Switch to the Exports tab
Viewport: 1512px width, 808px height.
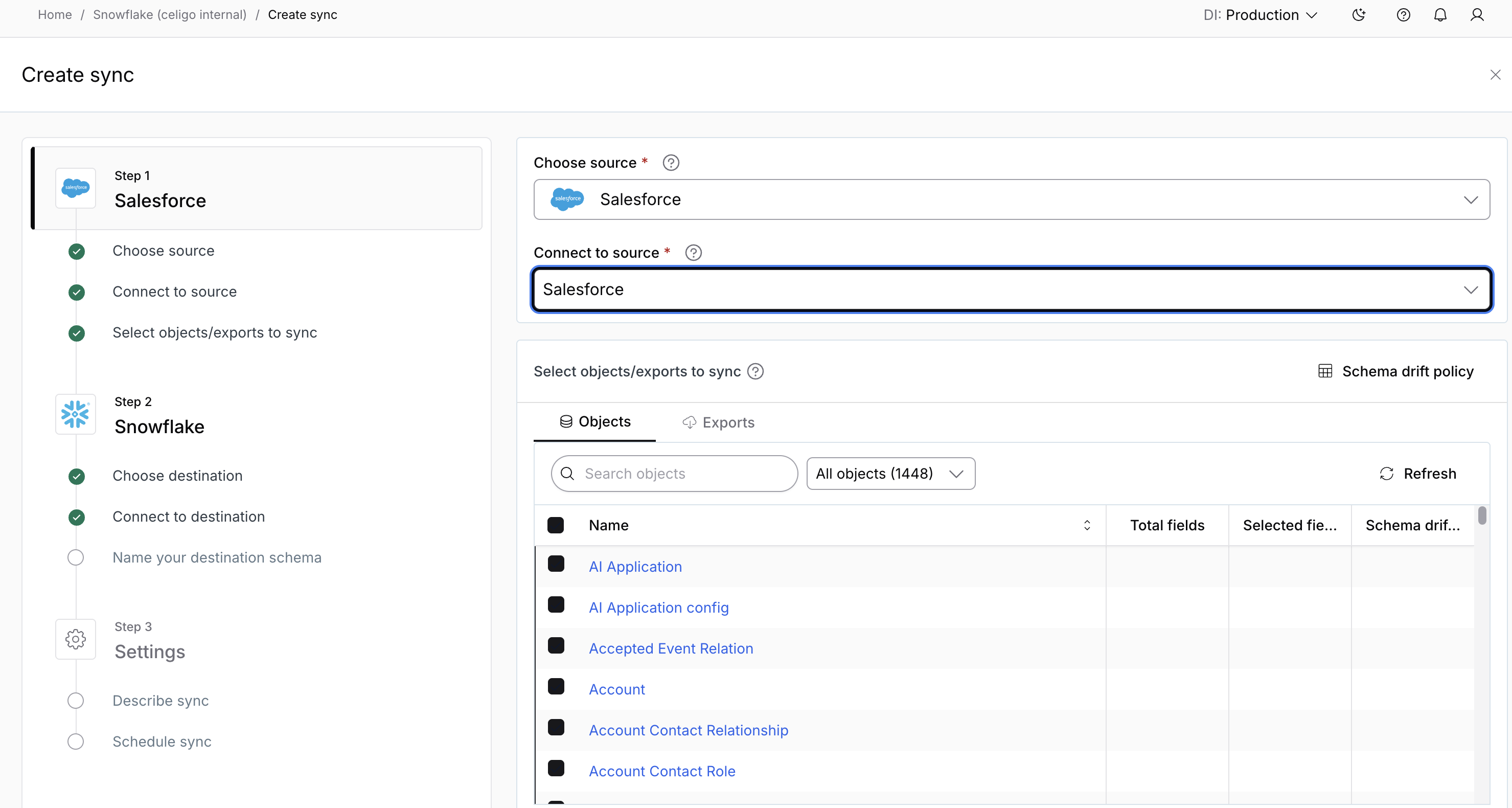pyautogui.click(x=719, y=423)
